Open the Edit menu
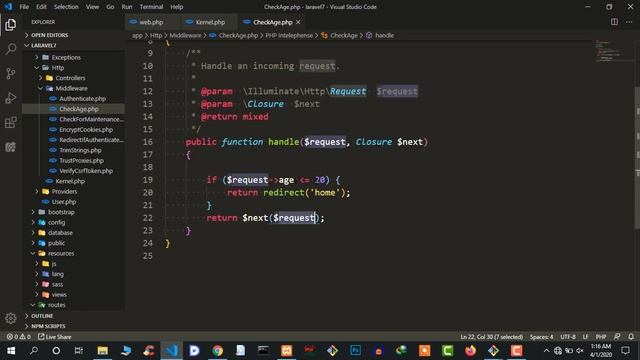This screenshot has height=360, width=640. coord(41,7)
